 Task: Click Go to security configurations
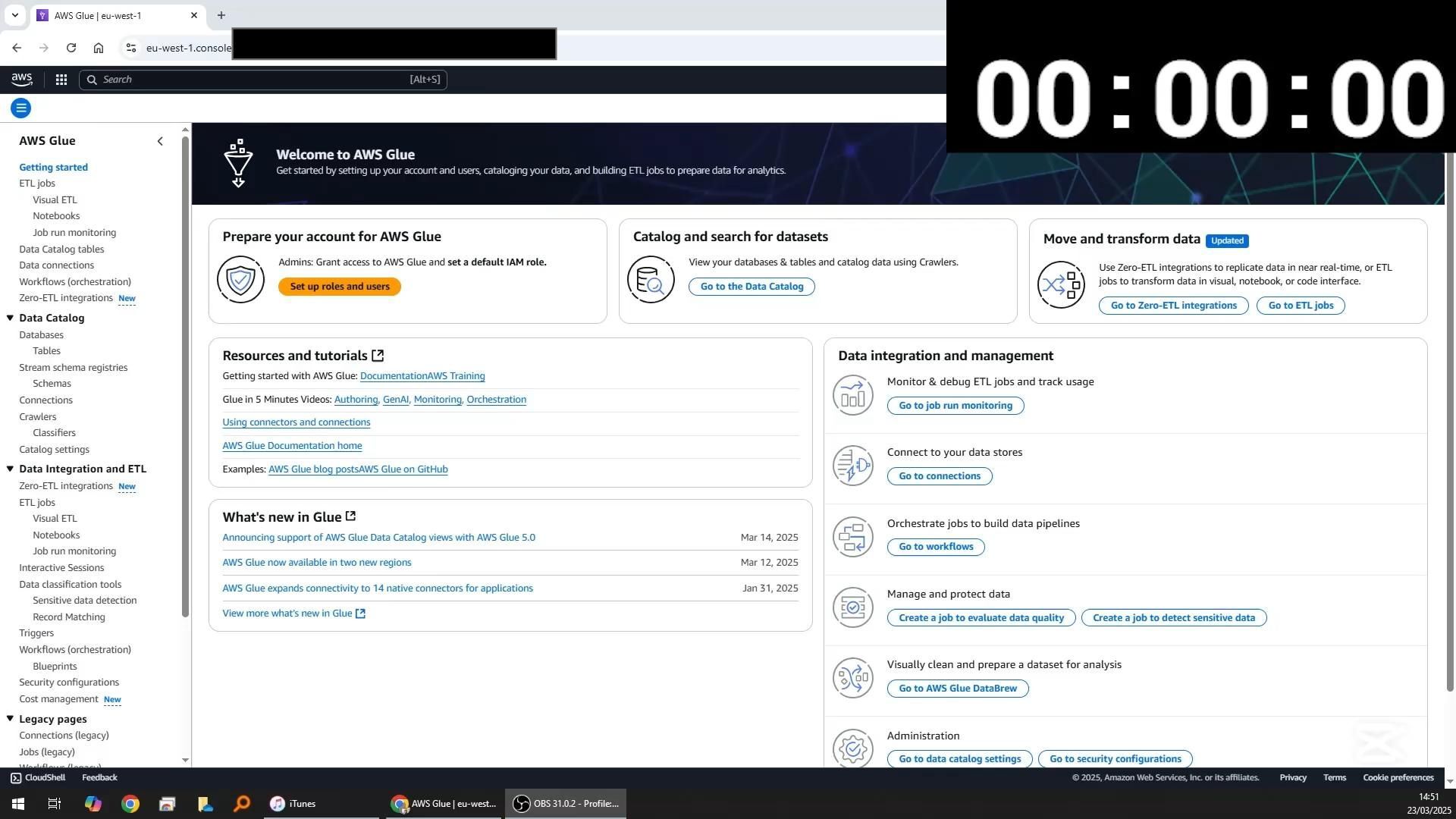[1116, 759]
